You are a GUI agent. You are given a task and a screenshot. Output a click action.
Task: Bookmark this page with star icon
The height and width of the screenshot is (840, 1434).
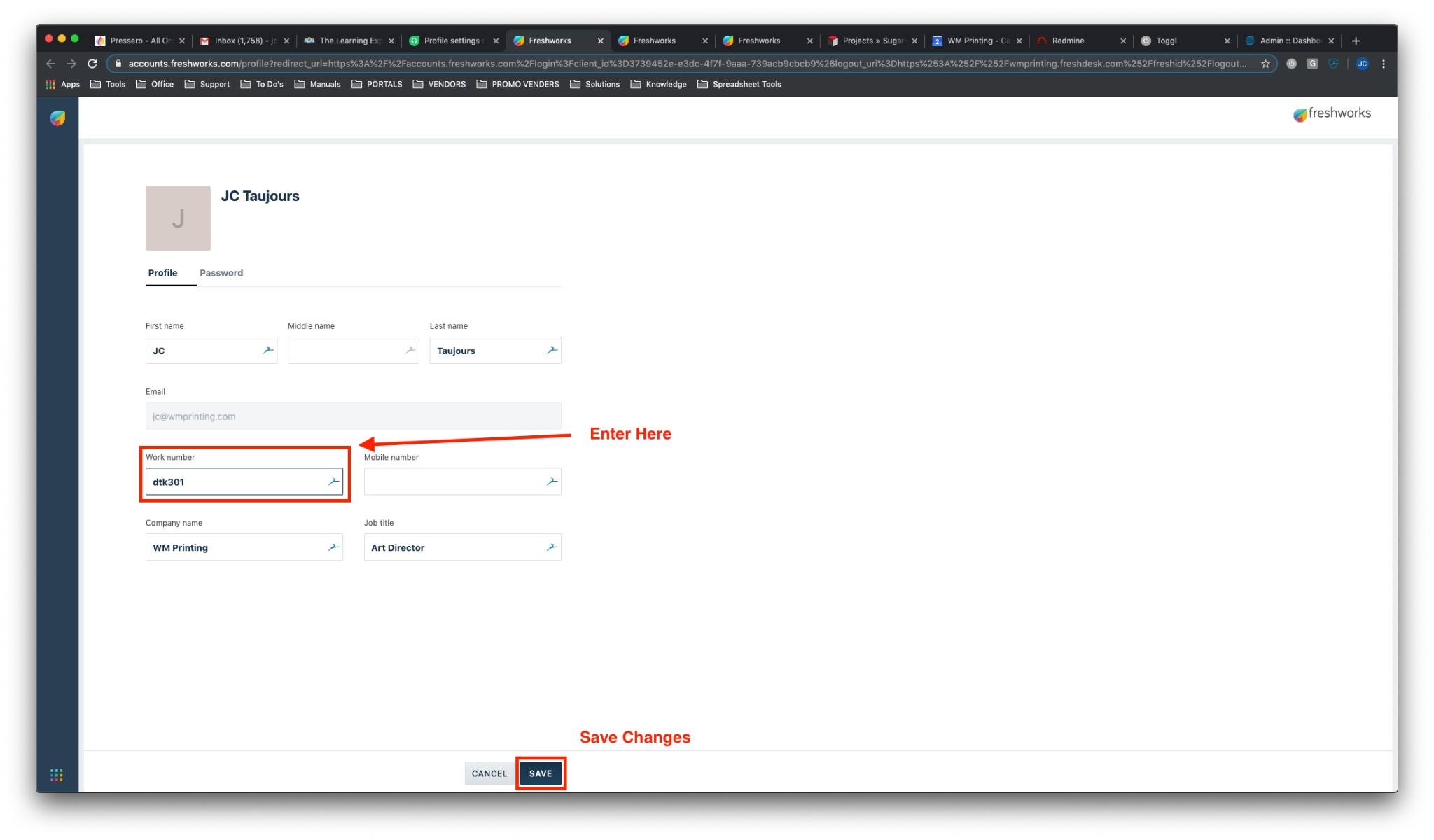pos(1265,64)
